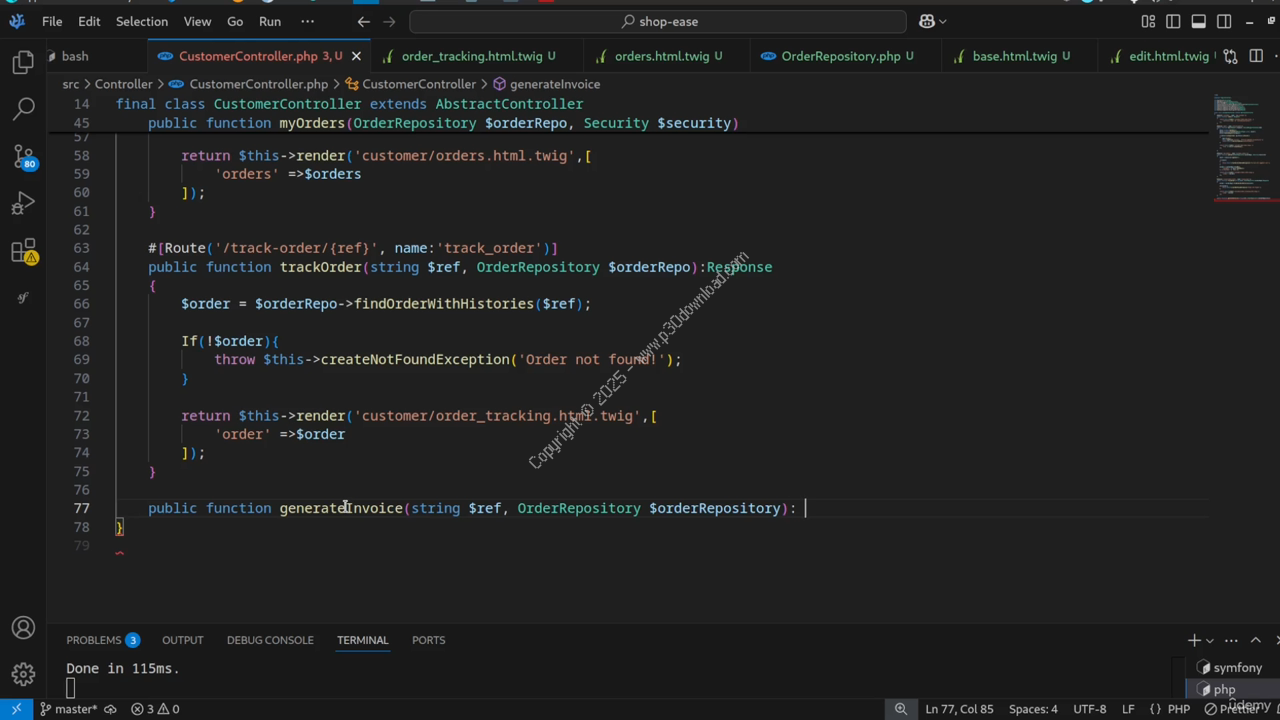Open the Extensions view with warning badge
Viewport: 1280px width, 720px height.
[x=23, y=251]
